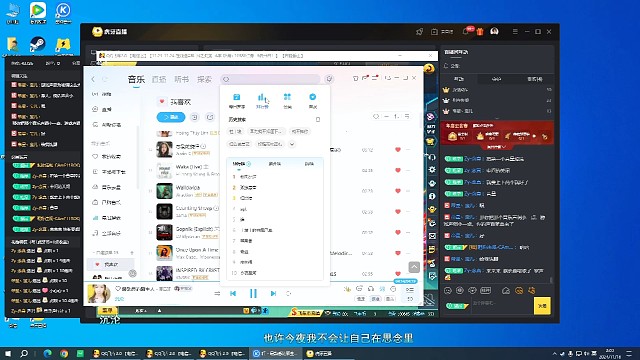
Task: Like the now-playing song via player bar heart
Action: 118,289
